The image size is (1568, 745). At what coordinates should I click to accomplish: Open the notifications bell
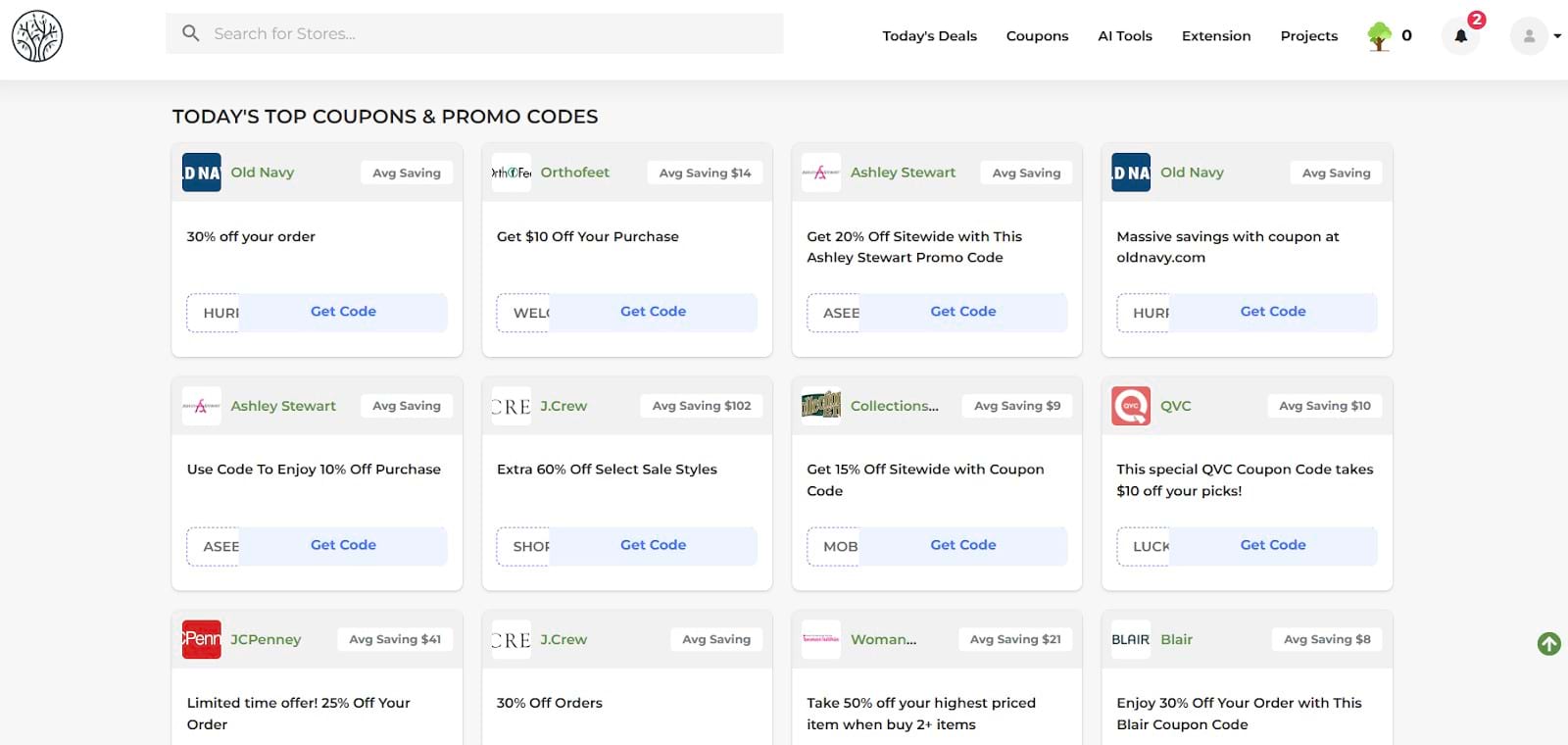tap(1460, 36)
